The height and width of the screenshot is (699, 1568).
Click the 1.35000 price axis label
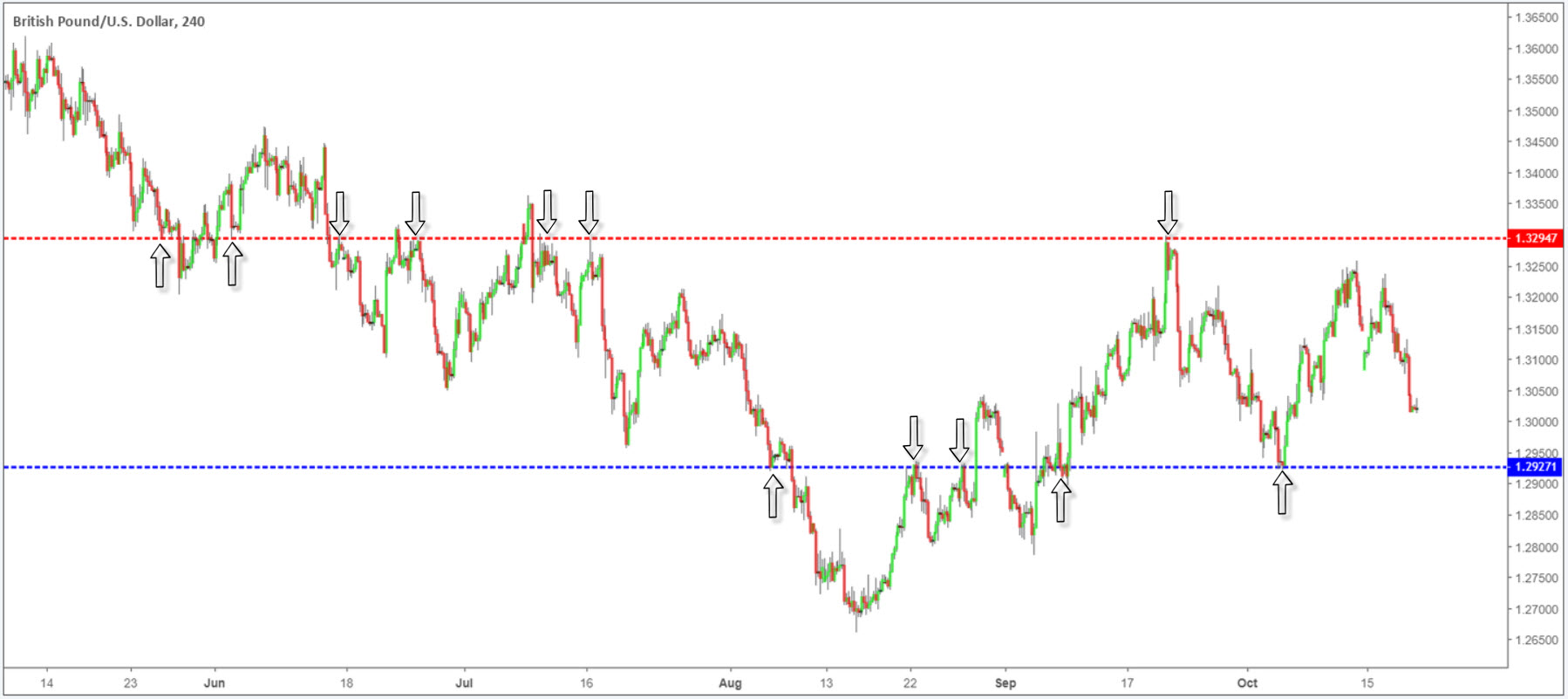(x=1536, y=112)
